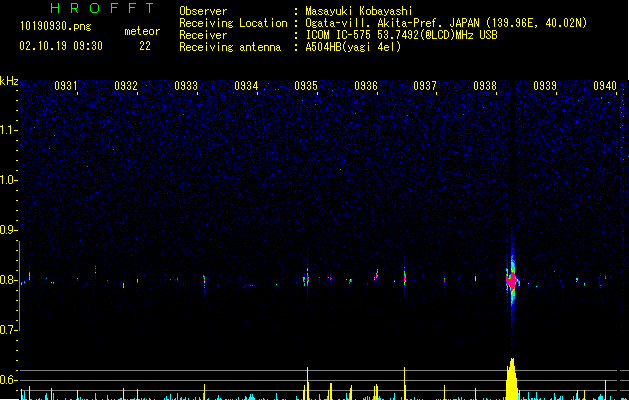The height and width of the screenshot is (400, 629).
Task: Click the 0.6 kHz axis label
Action: tap(9, 380)
